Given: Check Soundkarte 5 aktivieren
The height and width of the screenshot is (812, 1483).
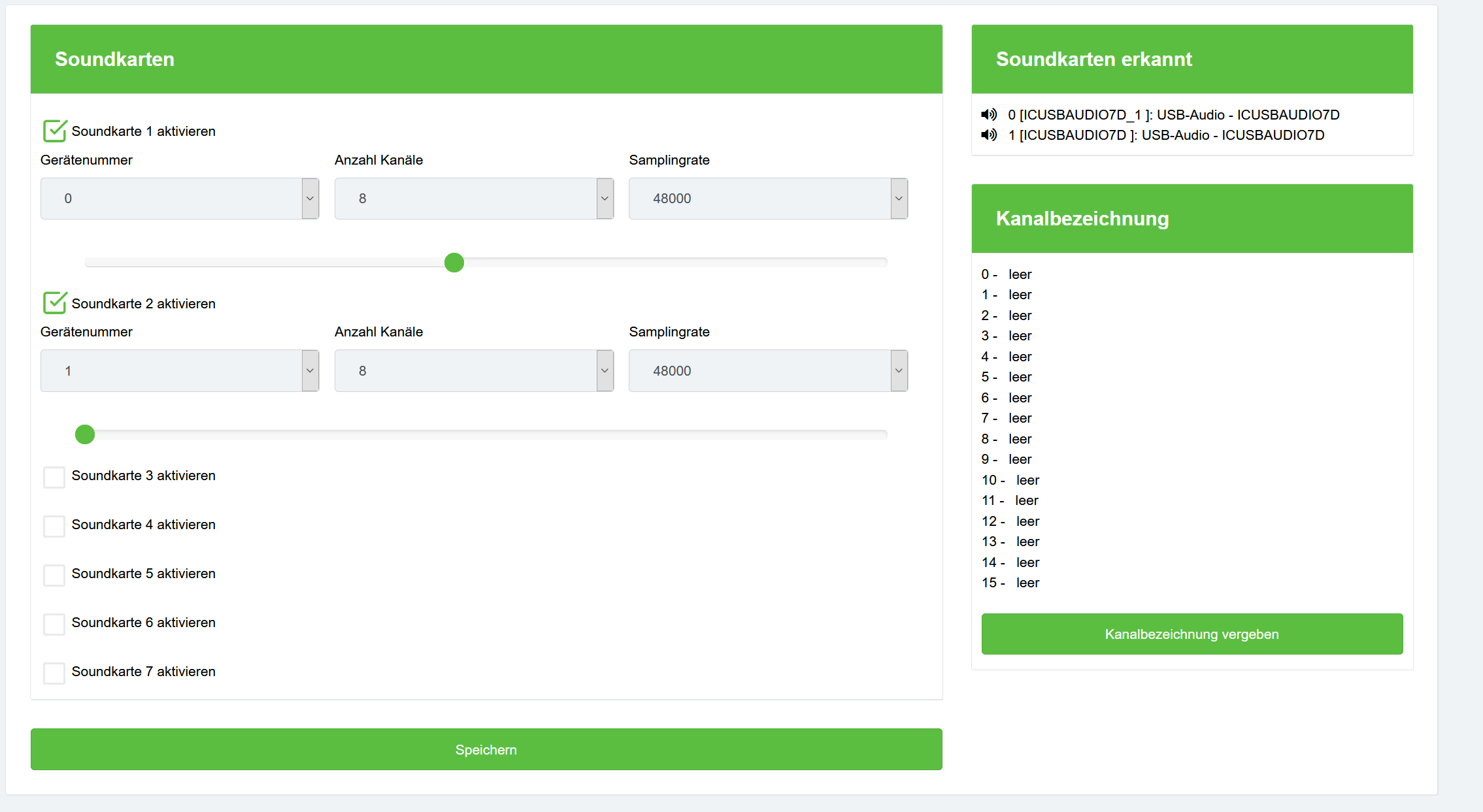Looking at the screenshot, I should pos(54,575).
